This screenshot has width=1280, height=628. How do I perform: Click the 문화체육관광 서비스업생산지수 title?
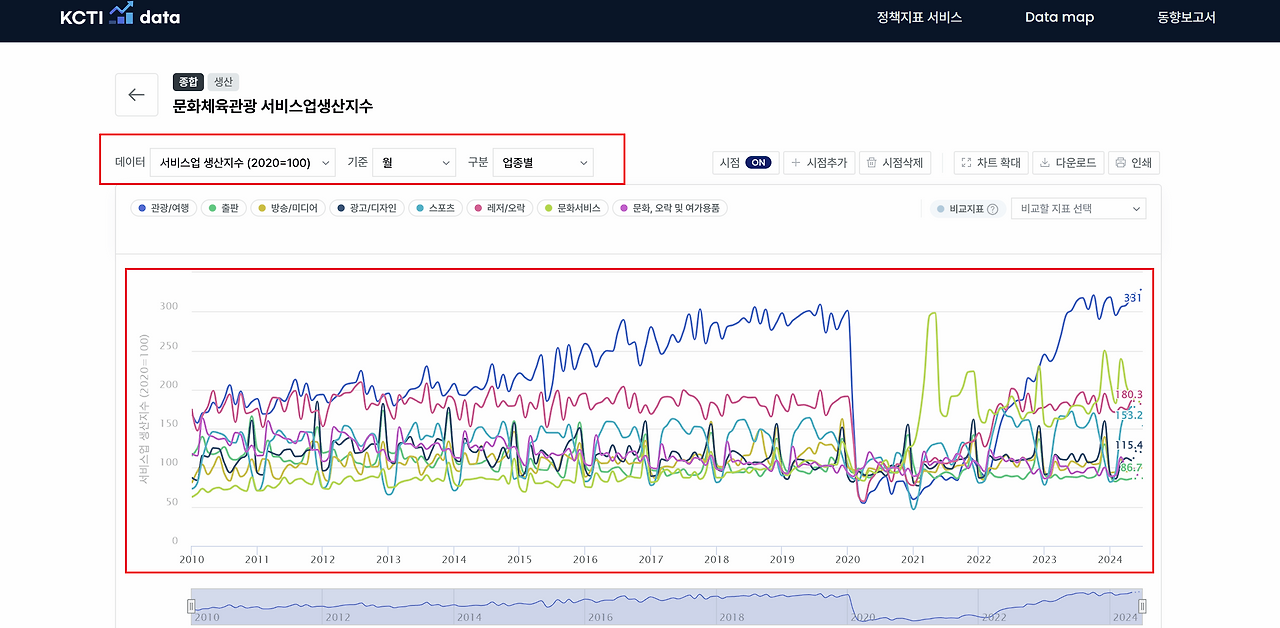[273, 106]
